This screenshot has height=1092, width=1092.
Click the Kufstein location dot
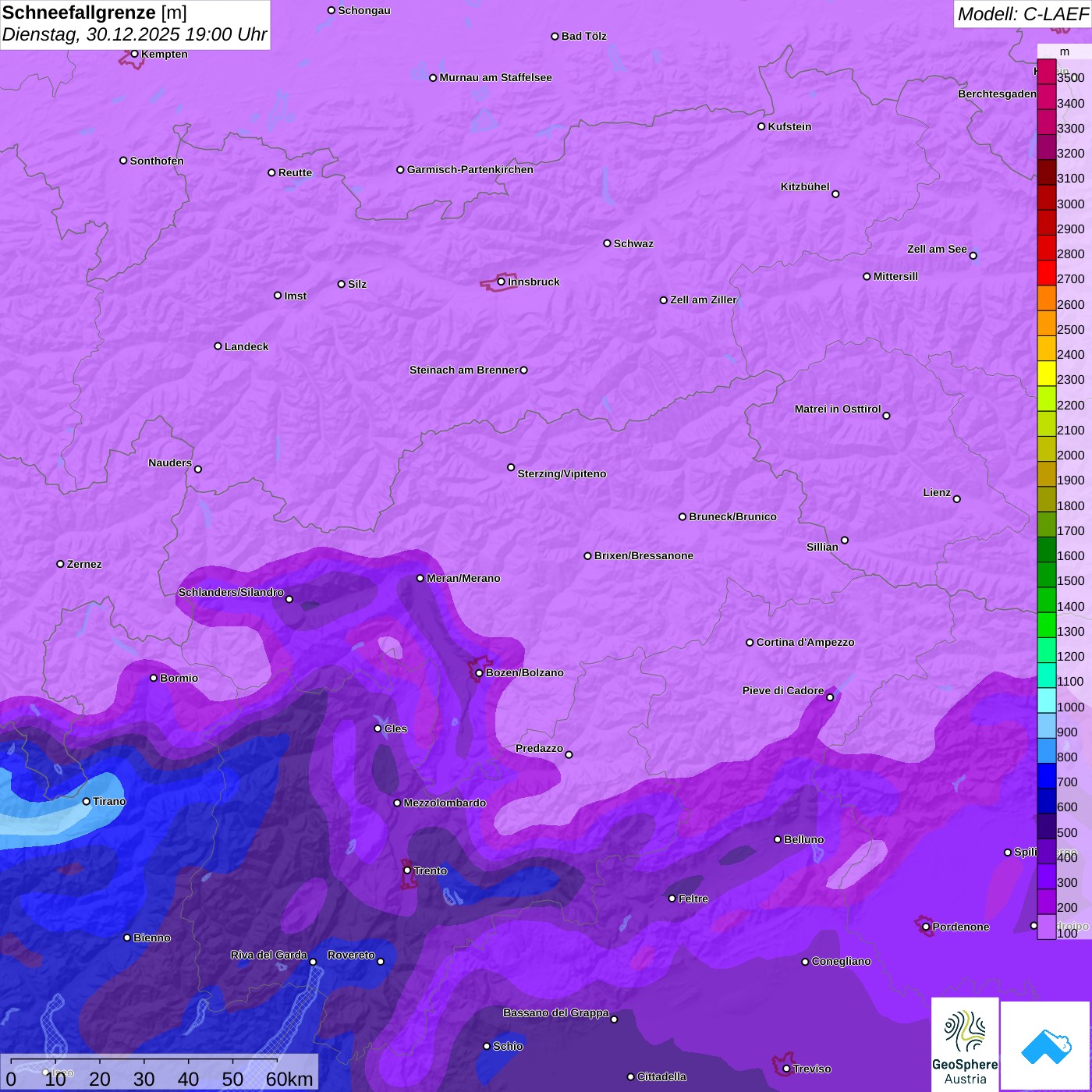tap(761, 126)
